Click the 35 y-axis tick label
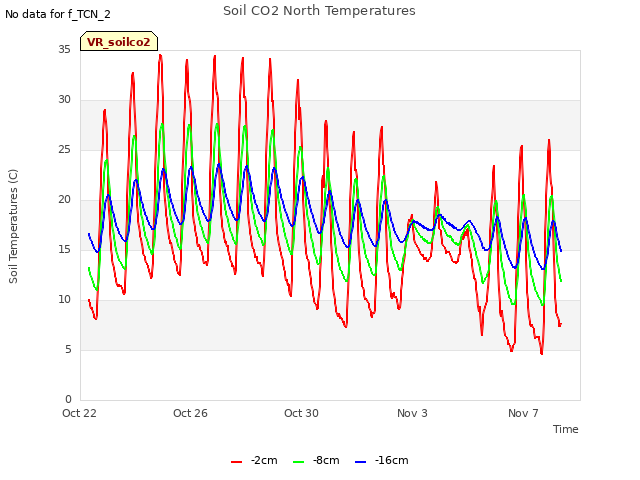Image resolution: width=640 pixels, height=480 pixels. click(64, 50)
